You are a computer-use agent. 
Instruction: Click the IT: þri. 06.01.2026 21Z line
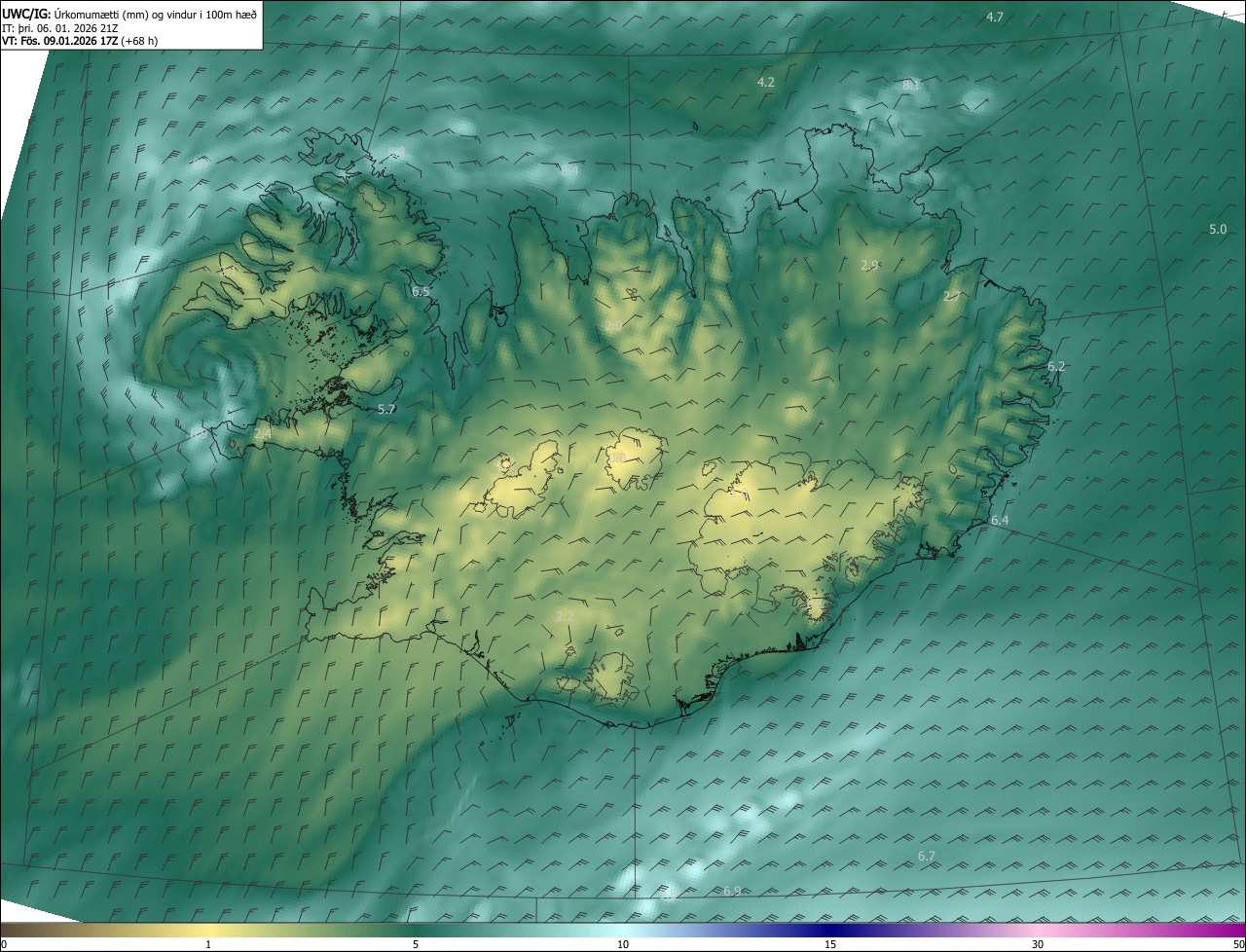tap(60, 28)
